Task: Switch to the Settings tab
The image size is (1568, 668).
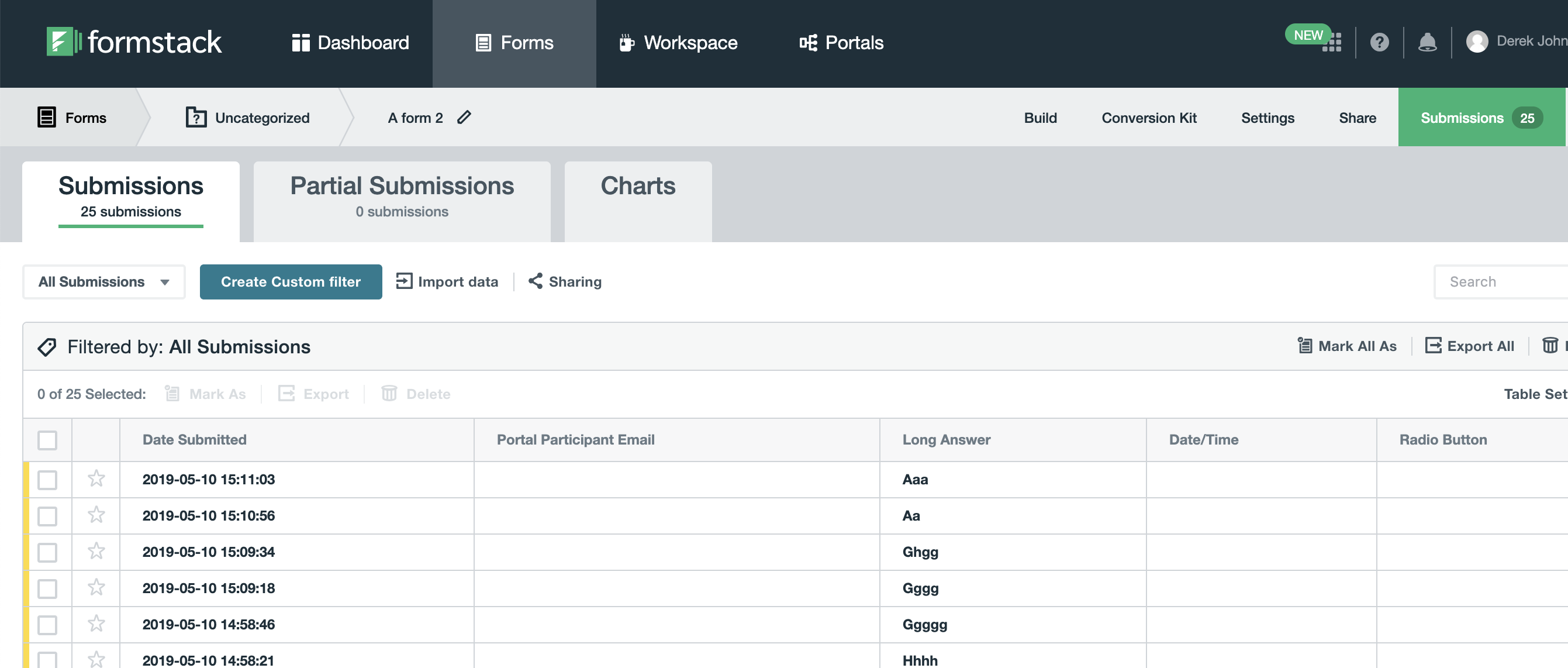Action: pos(1267,118)
